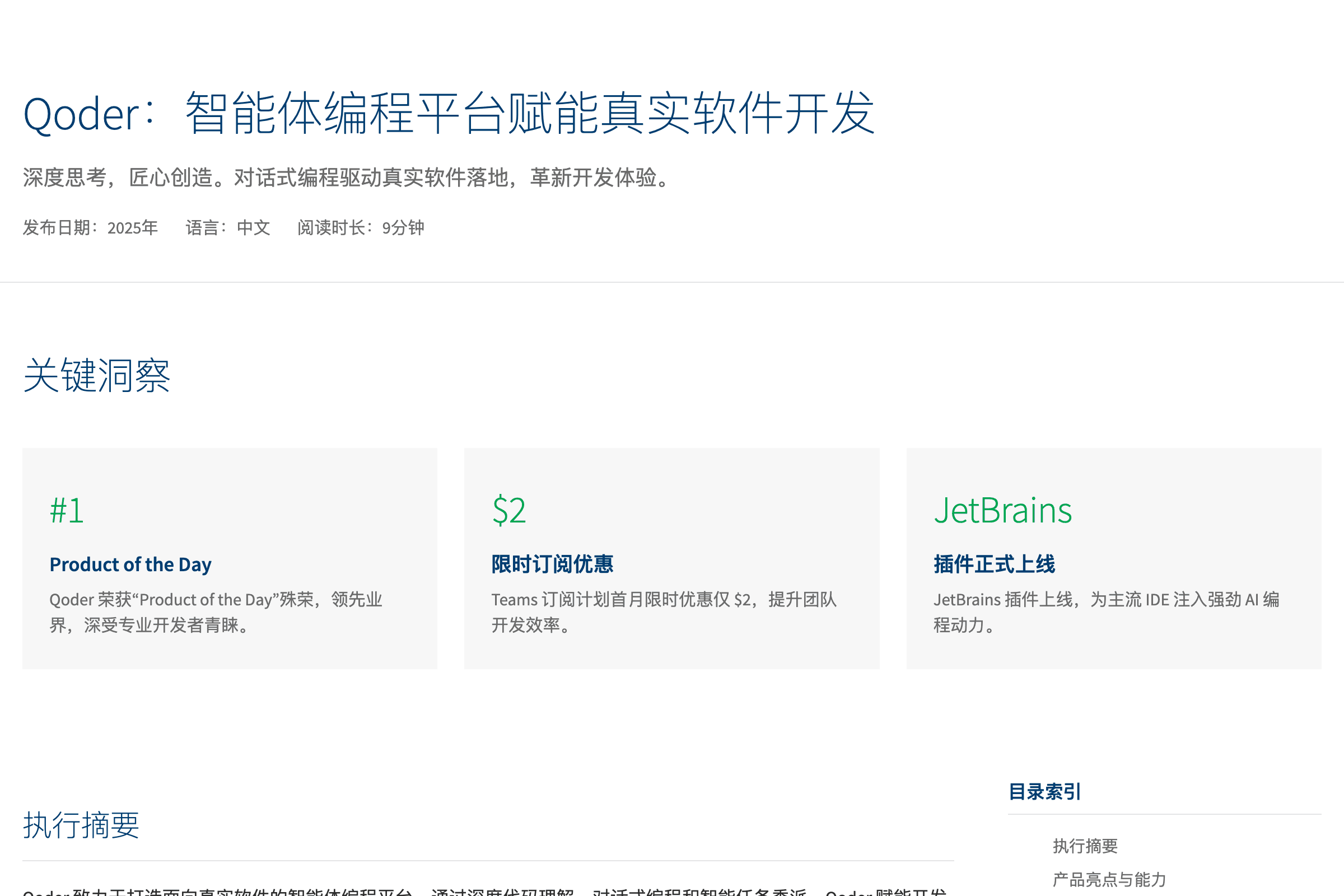Click the 关键洞察 section heading
This screenshot has height=896, width=1344.
[96, 375]
